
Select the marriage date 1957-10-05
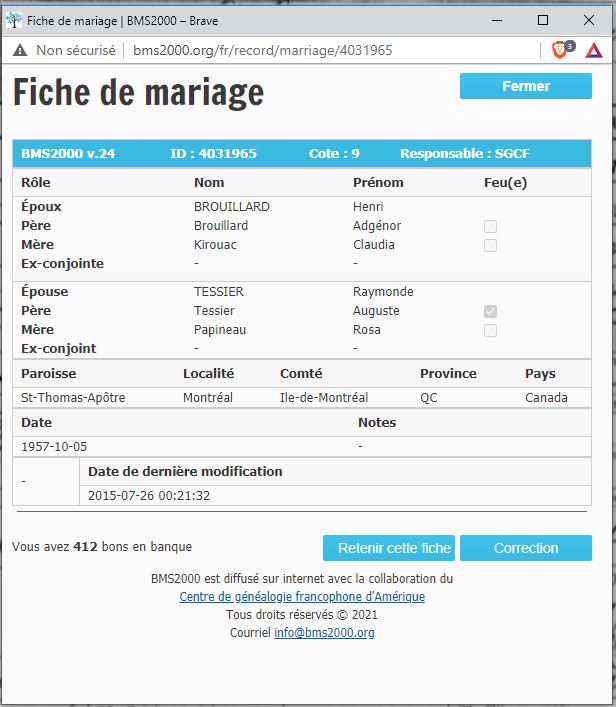(x=54, y=447)
